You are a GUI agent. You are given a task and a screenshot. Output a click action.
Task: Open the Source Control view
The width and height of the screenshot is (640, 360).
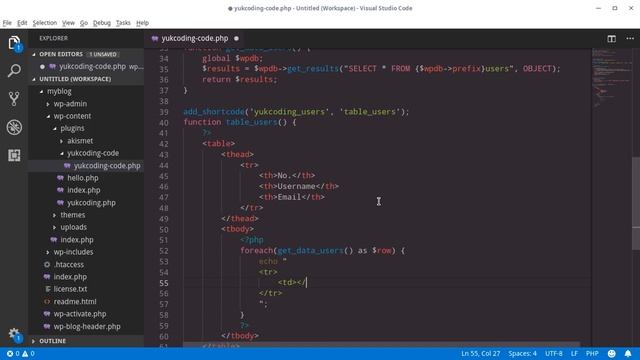(x=14, y=99)
